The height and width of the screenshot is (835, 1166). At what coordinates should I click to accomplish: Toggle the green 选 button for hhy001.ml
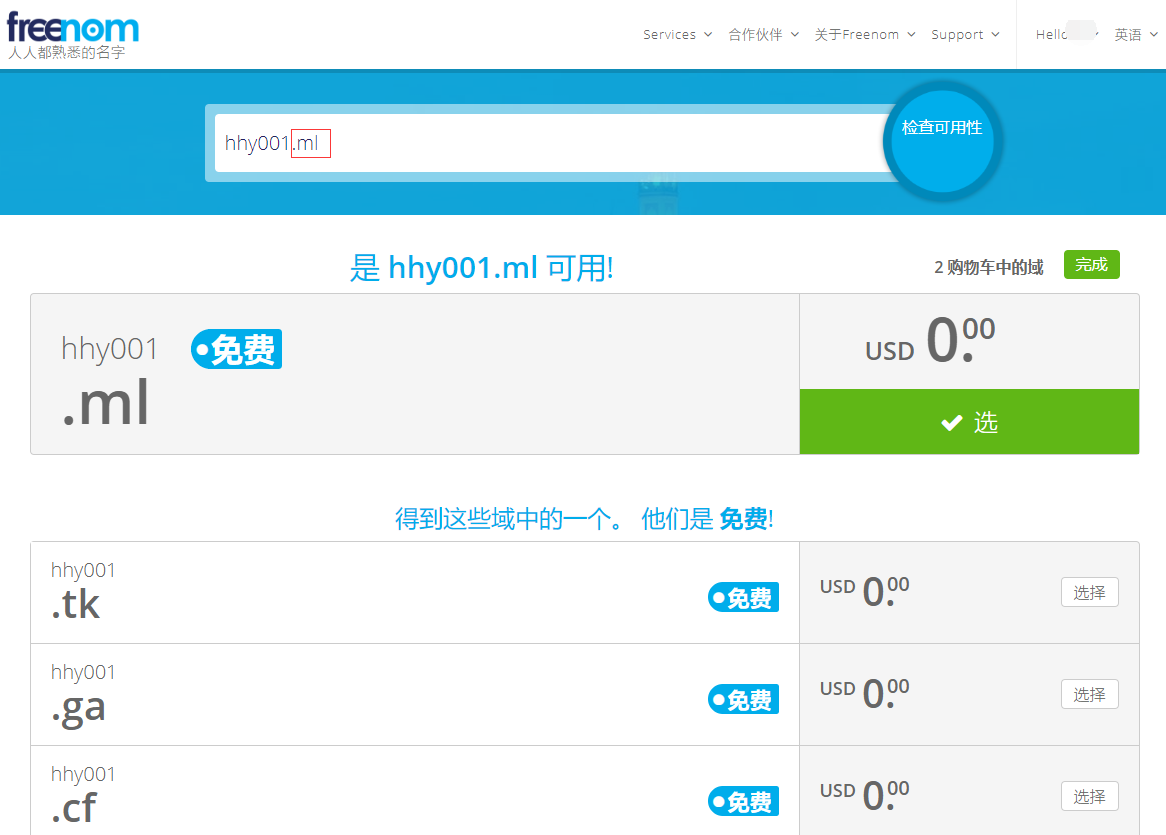pos(969,422)
